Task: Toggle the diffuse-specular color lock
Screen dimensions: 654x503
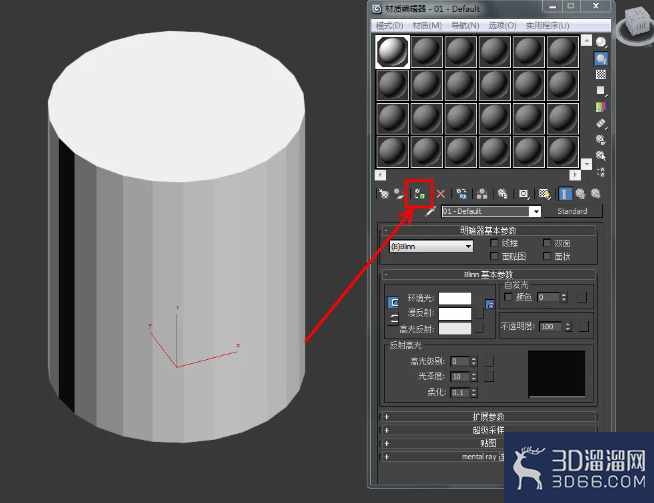Action: (393, 319)
